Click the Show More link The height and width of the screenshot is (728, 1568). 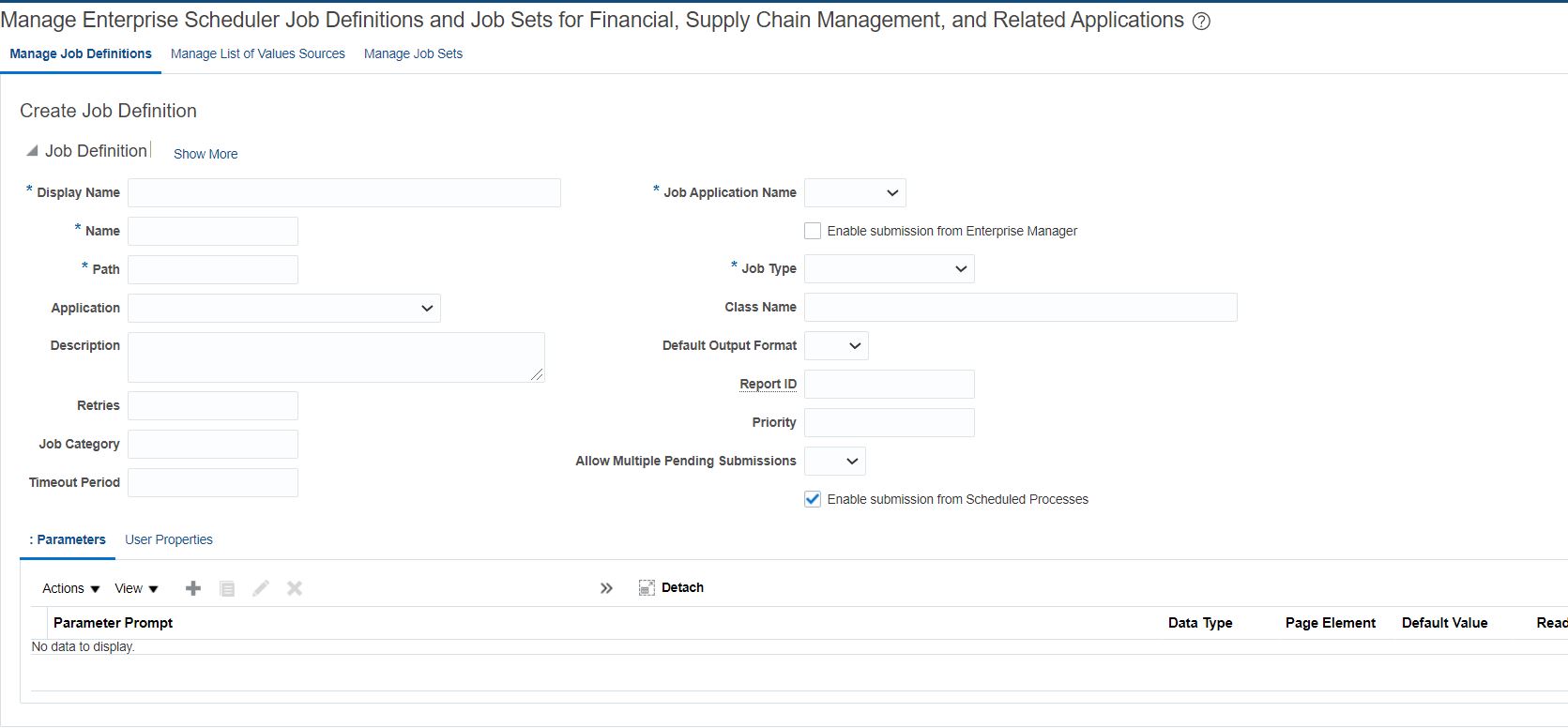tap(206, 154)
